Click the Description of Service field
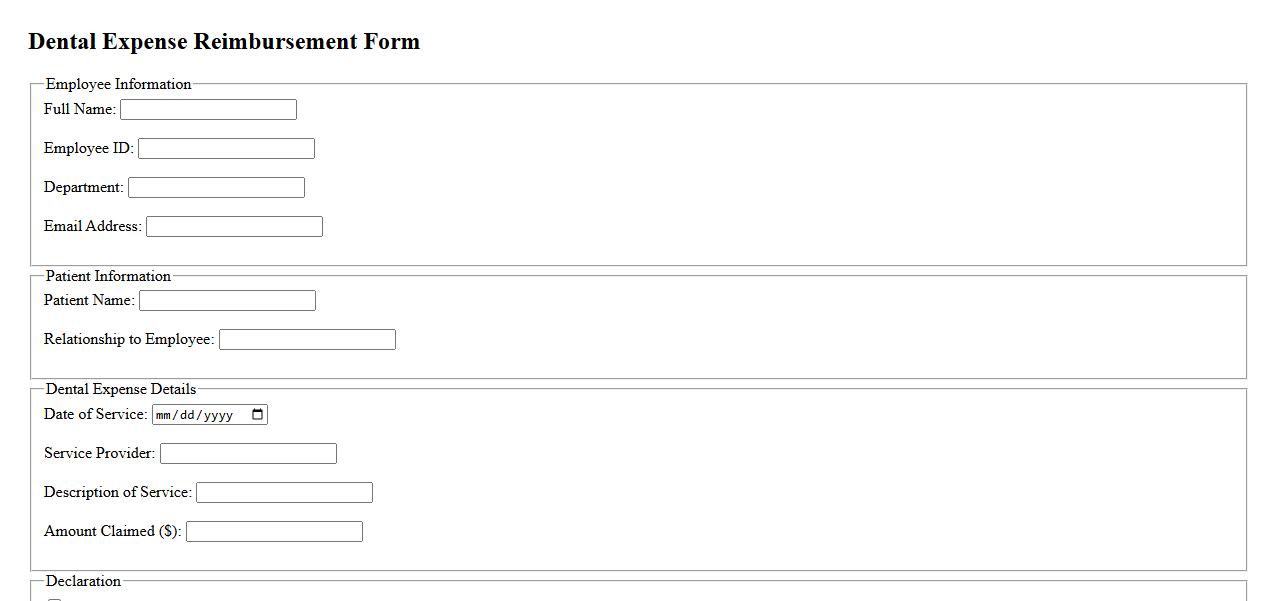1278x601 pixels. [x=284, y=493]
